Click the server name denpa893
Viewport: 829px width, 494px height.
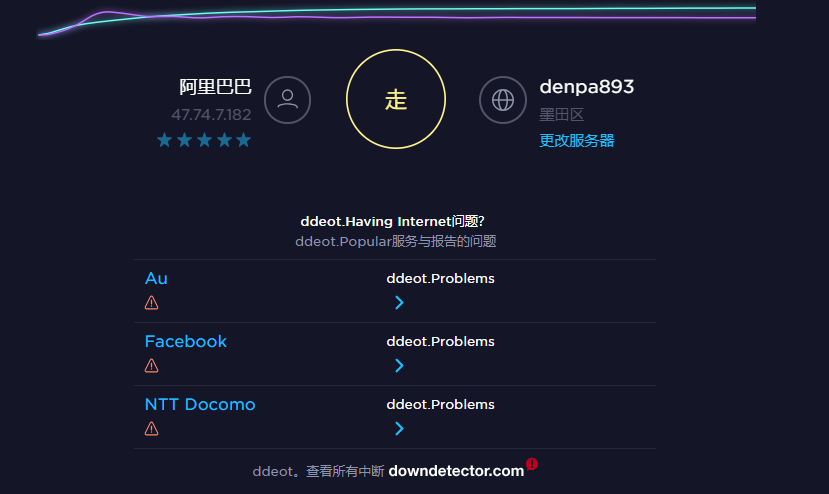586,87
